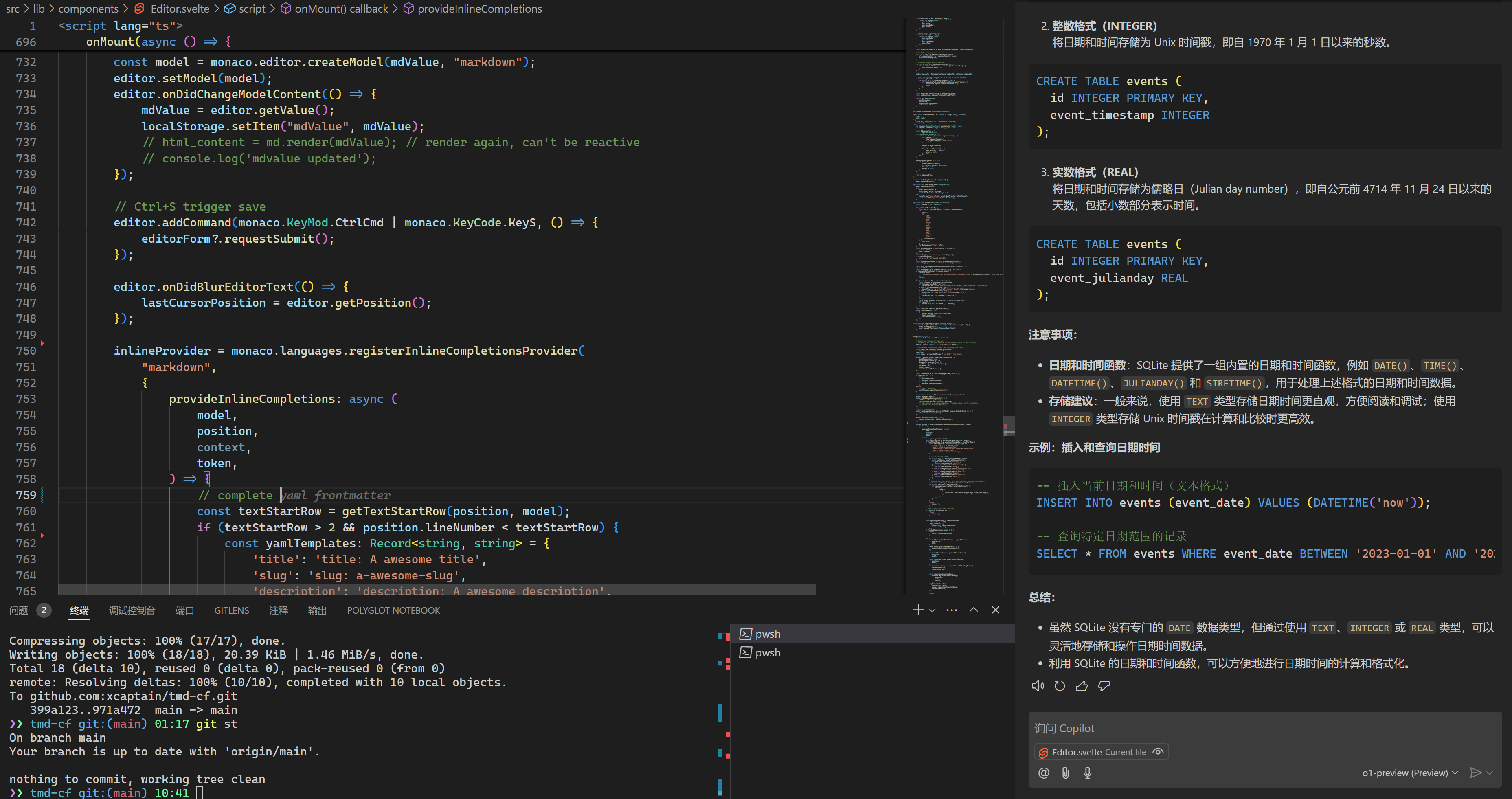The height and width of the screenshot is (799, 1512).
Task: Switch to the GITLENS panel tab
Action: pyautogui.click(x=231, y=610)
